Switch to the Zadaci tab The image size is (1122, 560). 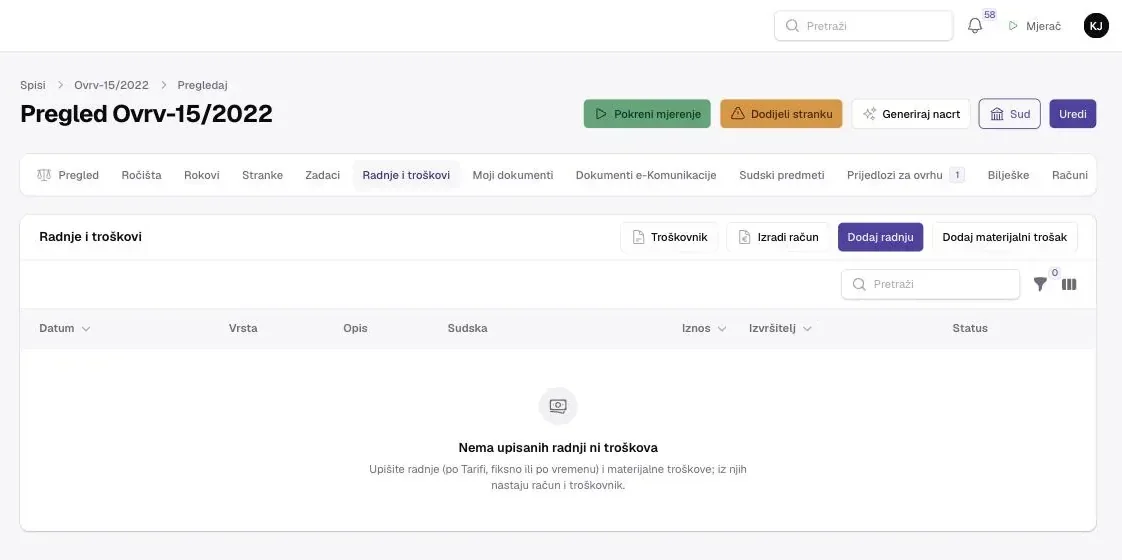(x=323, y=175)
